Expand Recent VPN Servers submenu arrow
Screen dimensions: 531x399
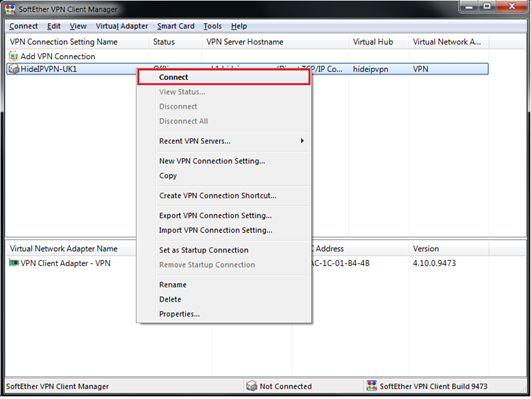[302, 141]
